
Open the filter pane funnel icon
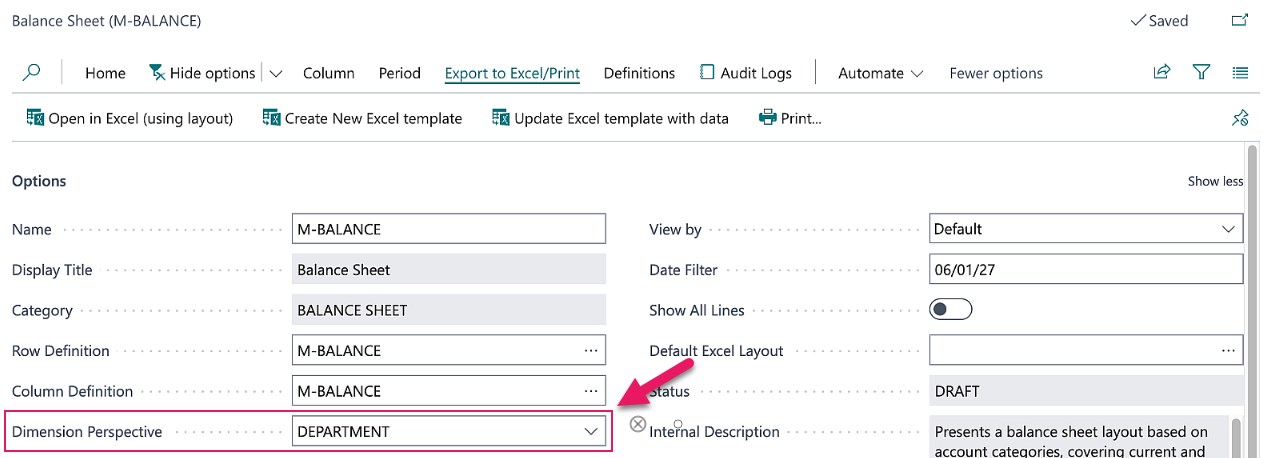[x=1201, y=72]
